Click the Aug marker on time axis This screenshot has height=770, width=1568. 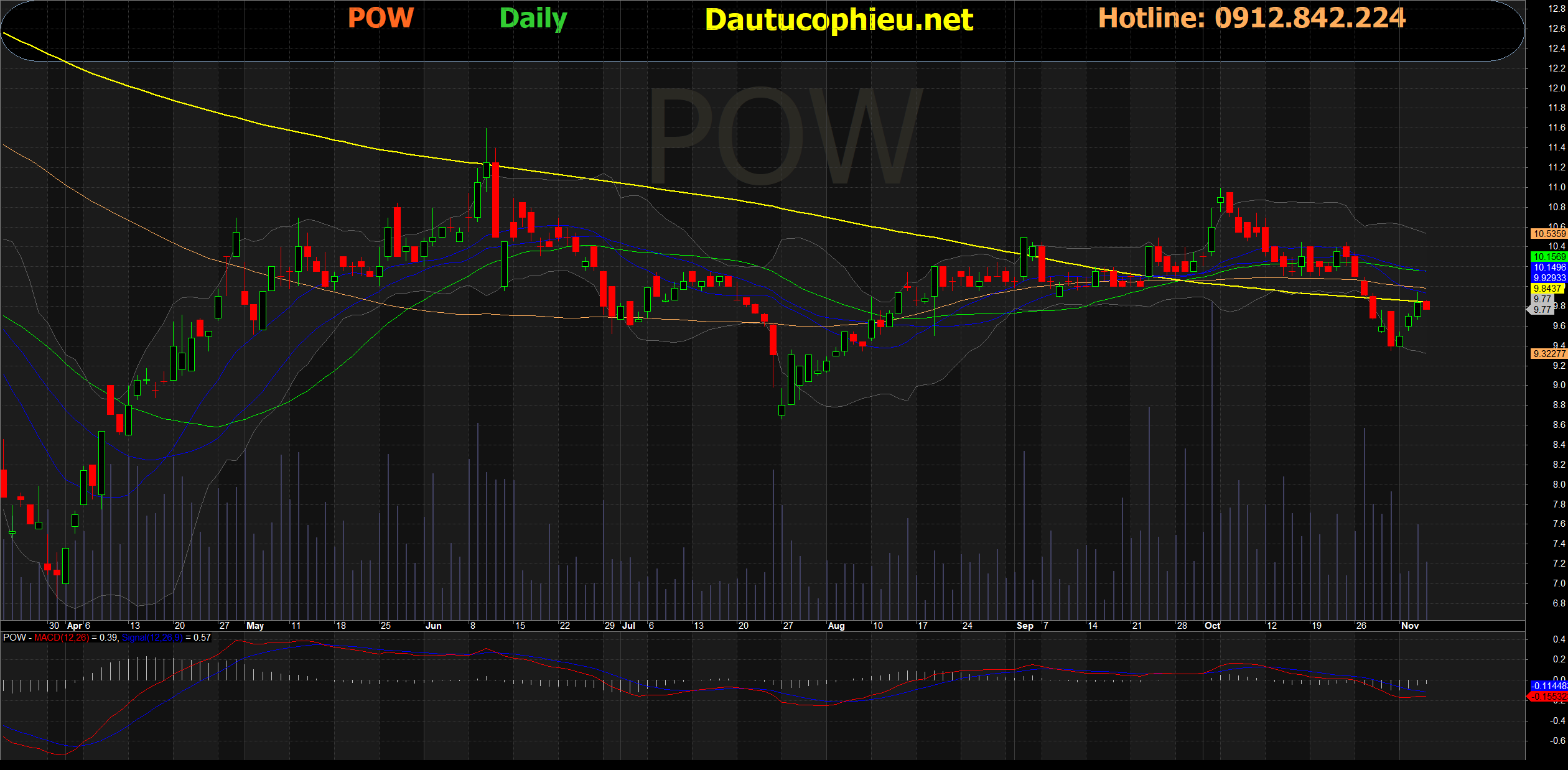click(836, 626)
